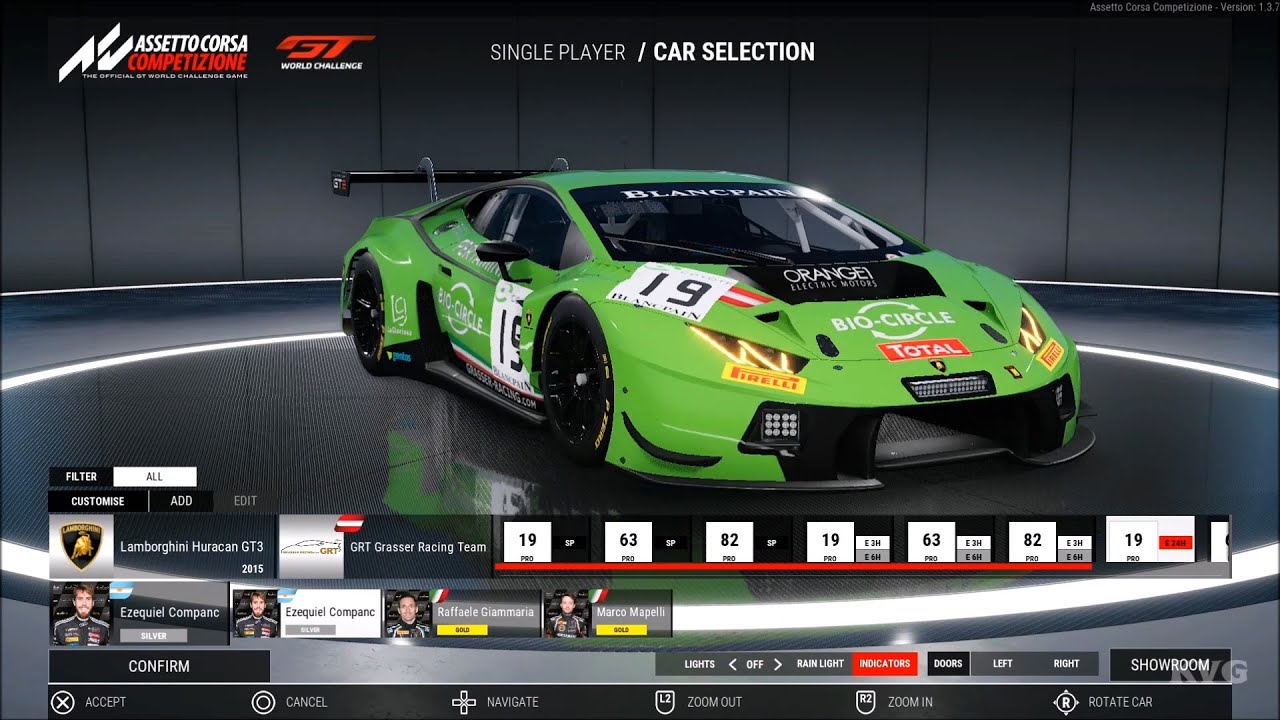Confirm the car selection
This screenshot has height=720, width=1280.
[159, 666]
